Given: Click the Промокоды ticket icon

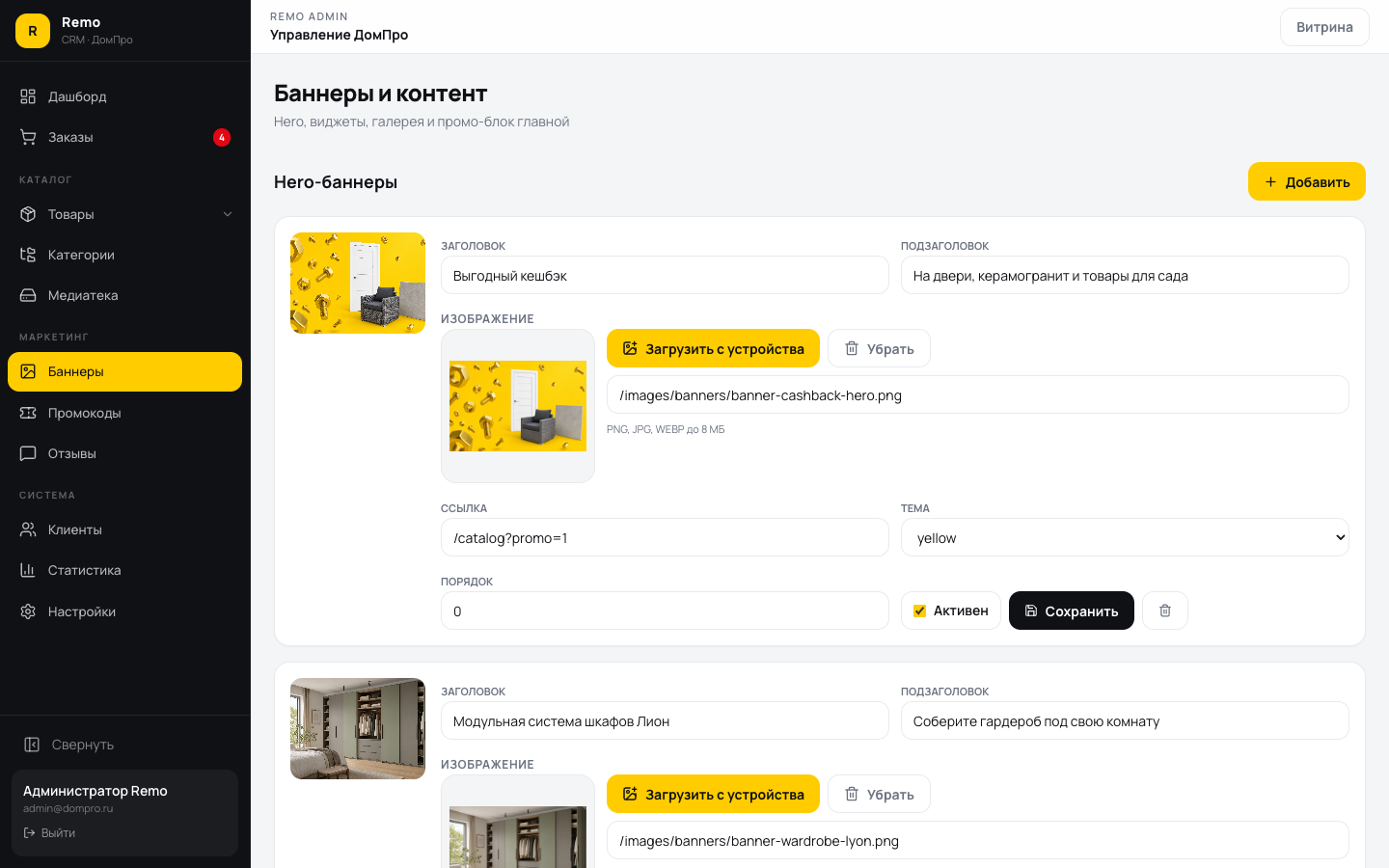Looking at the screenshot, I should pyautogui.click(x=28, y=413).
